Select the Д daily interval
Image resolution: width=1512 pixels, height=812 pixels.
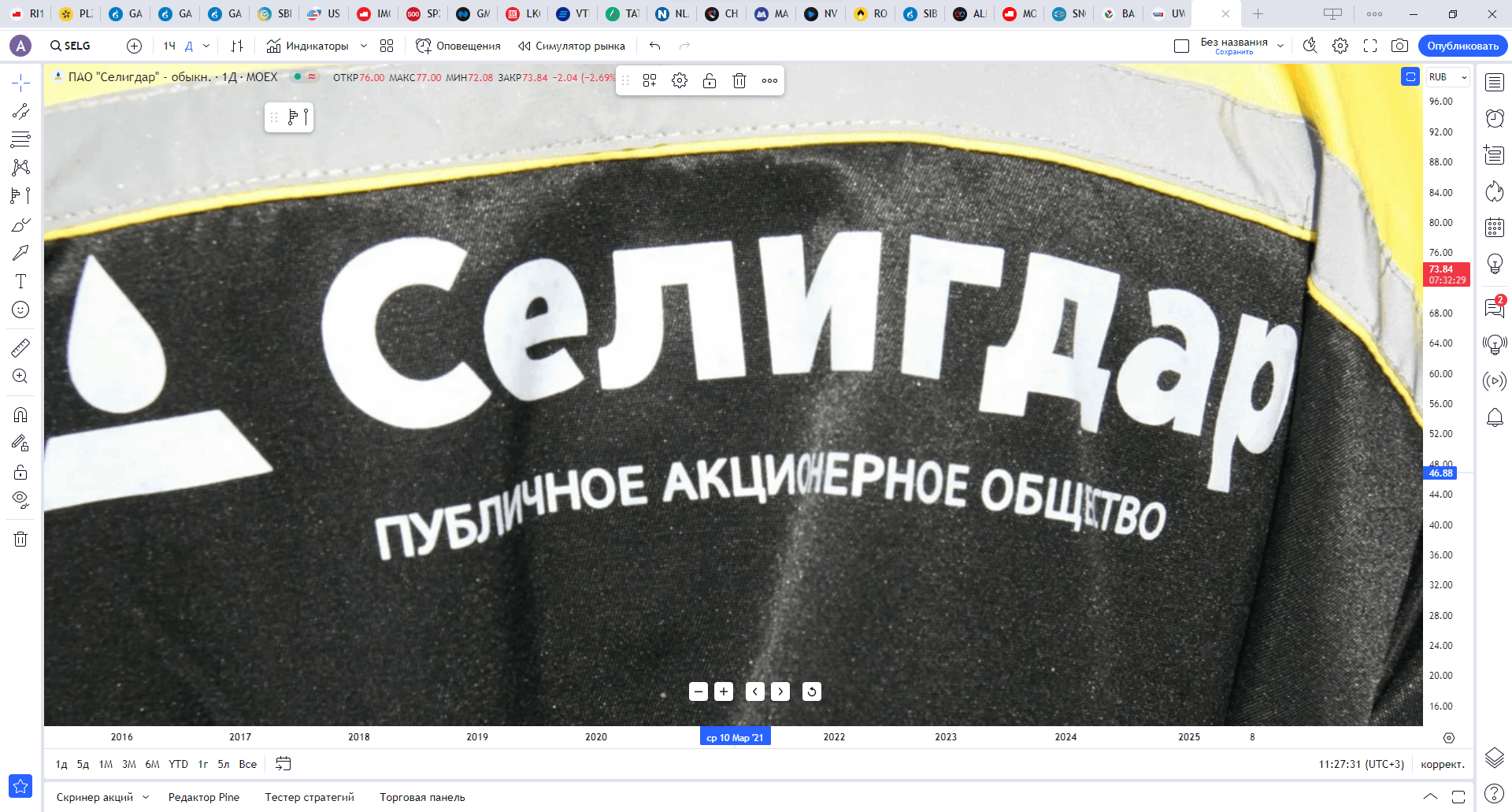(189, 46)
